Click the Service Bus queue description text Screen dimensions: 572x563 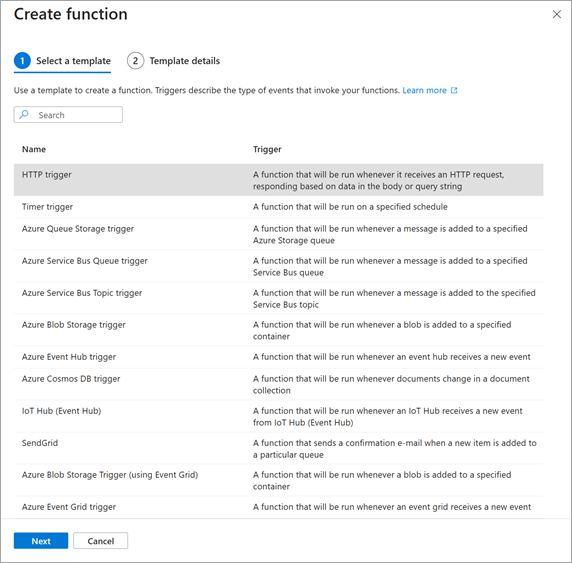point(390,267)
